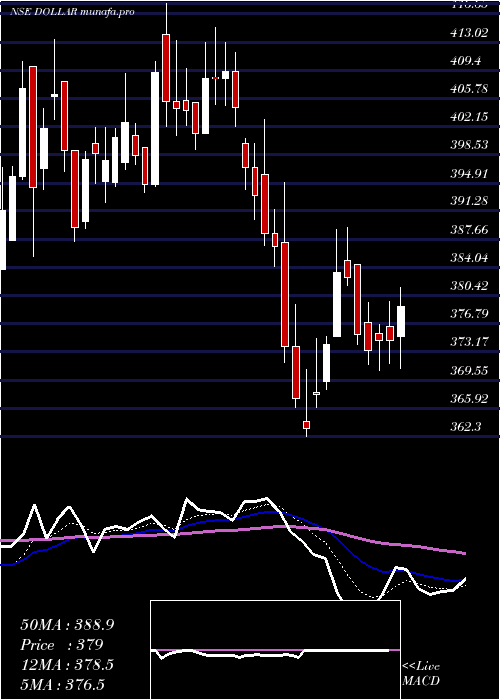This screenshot has width=500, height=700.
Task: Select the 376.79 price axis label
Action: (469, 314)
